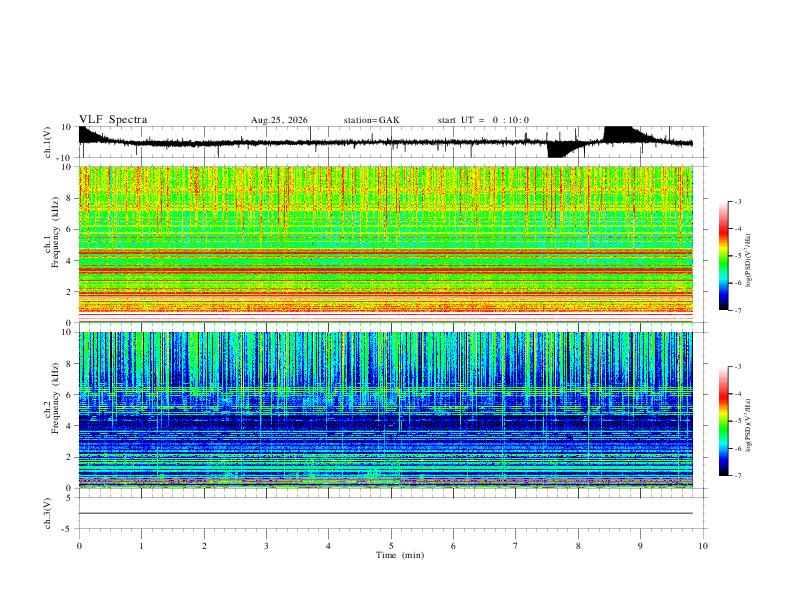Click the Aug. 25, 2026 date label

pyautogui.click(x=279, y=120)
